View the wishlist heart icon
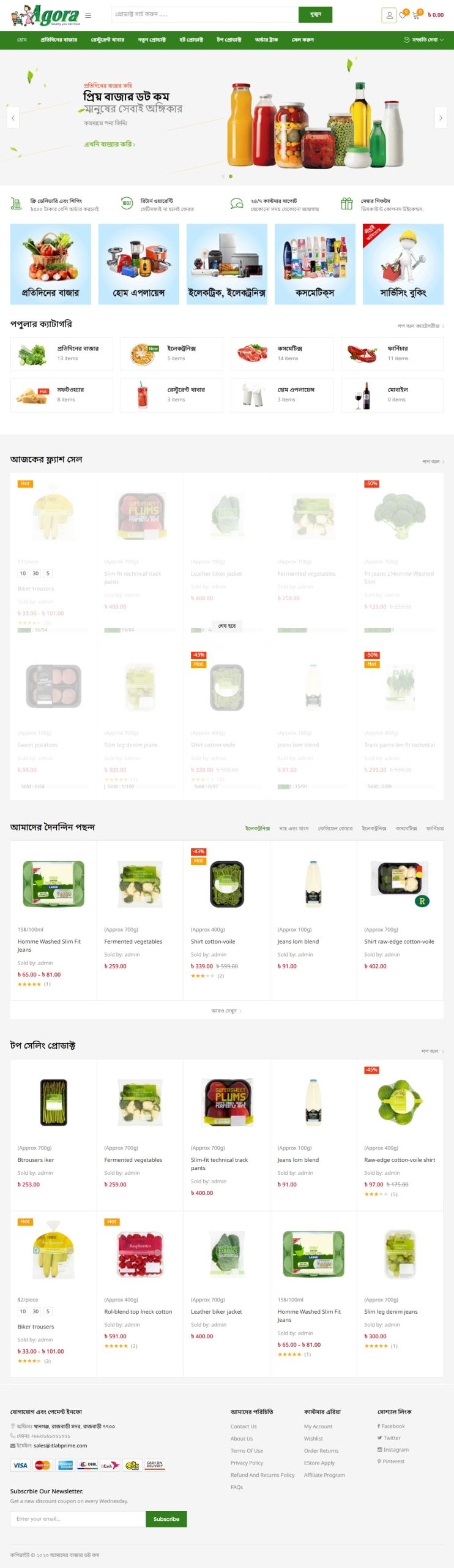Screen dimensions: 454x1568 pyautogui.click(x=403, y=15)
